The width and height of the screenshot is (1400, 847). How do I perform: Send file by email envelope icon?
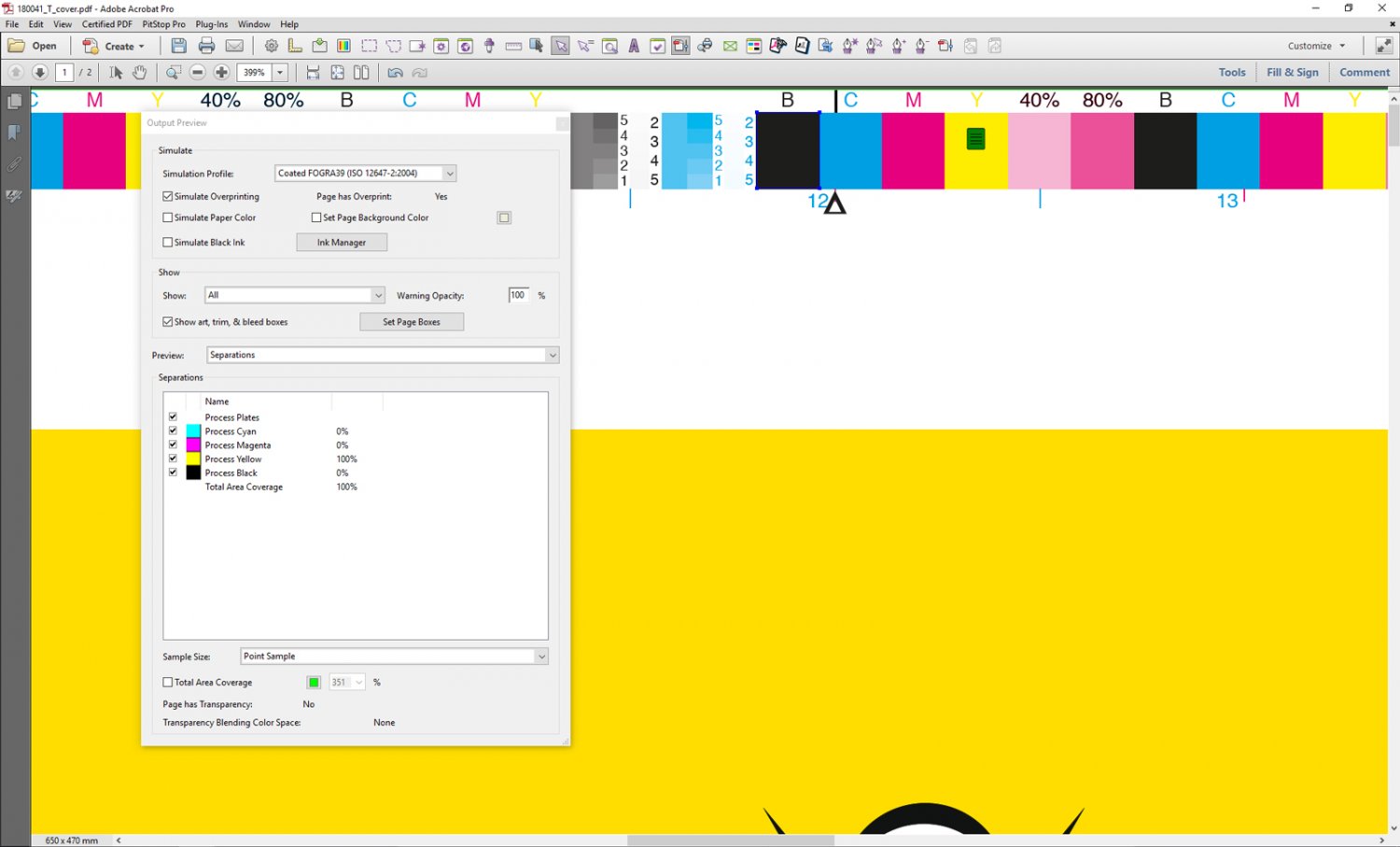(234, 46)
